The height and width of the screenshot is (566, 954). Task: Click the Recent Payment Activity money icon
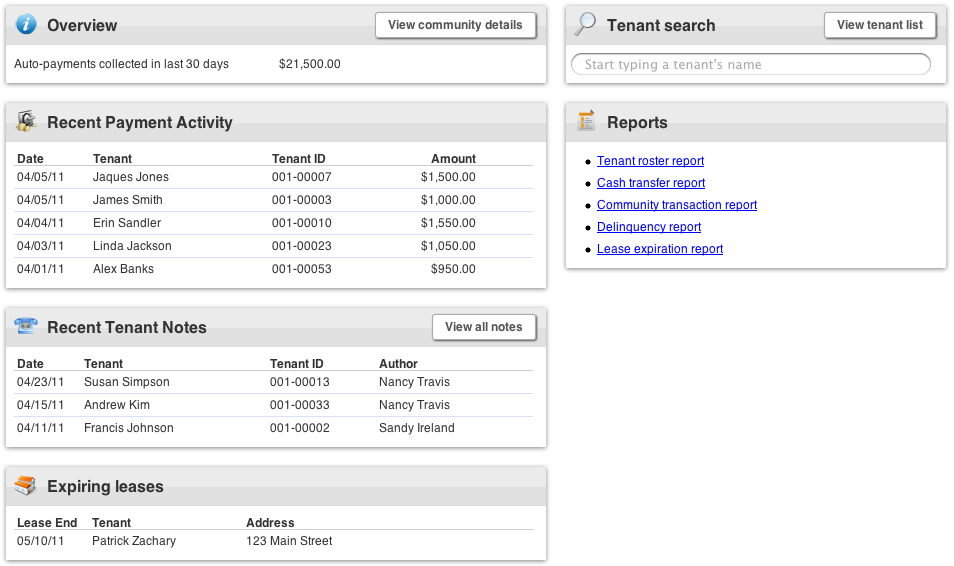pyautogui.click(x=26, y=121)
